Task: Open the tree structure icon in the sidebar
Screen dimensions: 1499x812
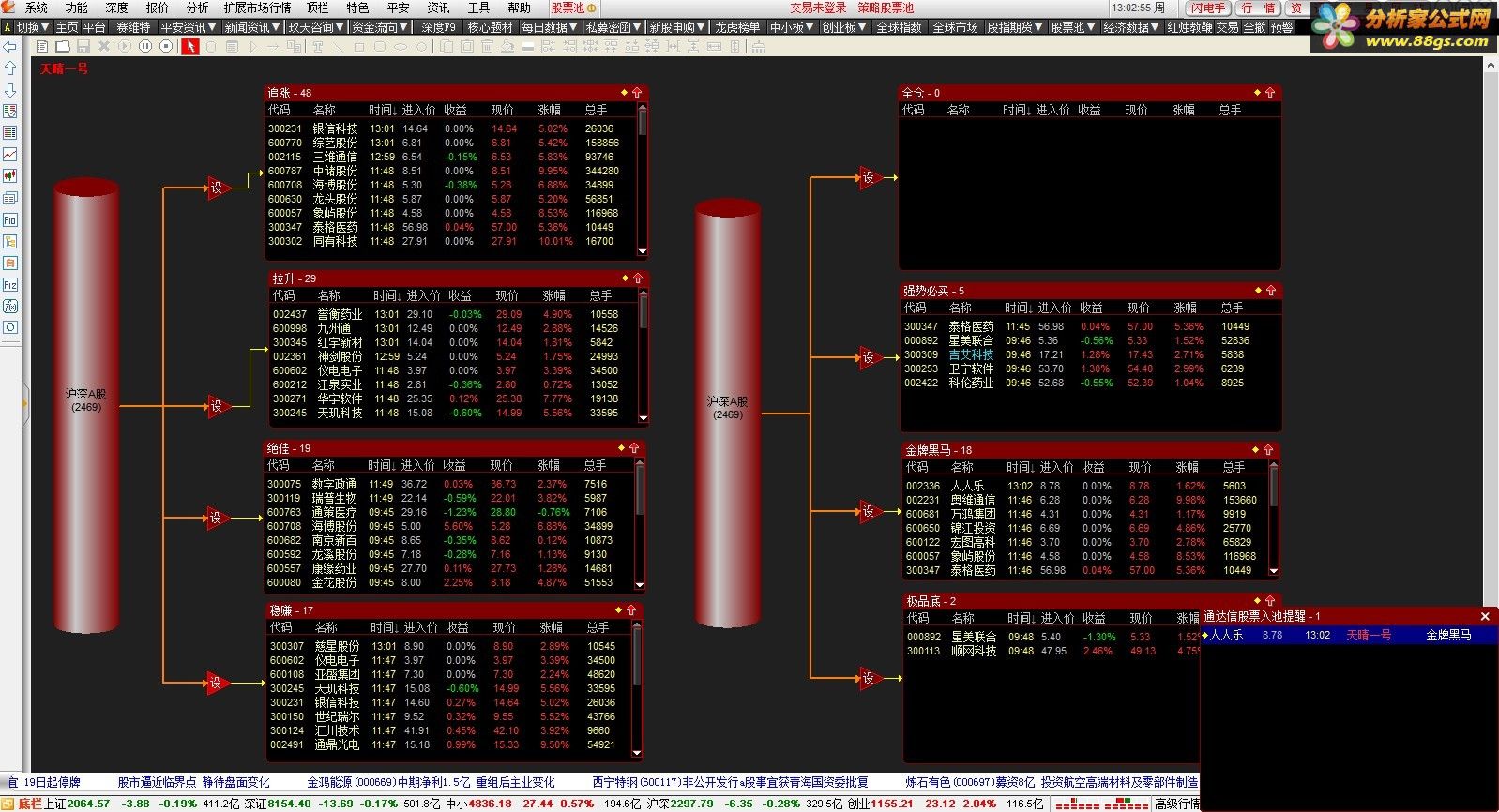Action: (10, 241)
